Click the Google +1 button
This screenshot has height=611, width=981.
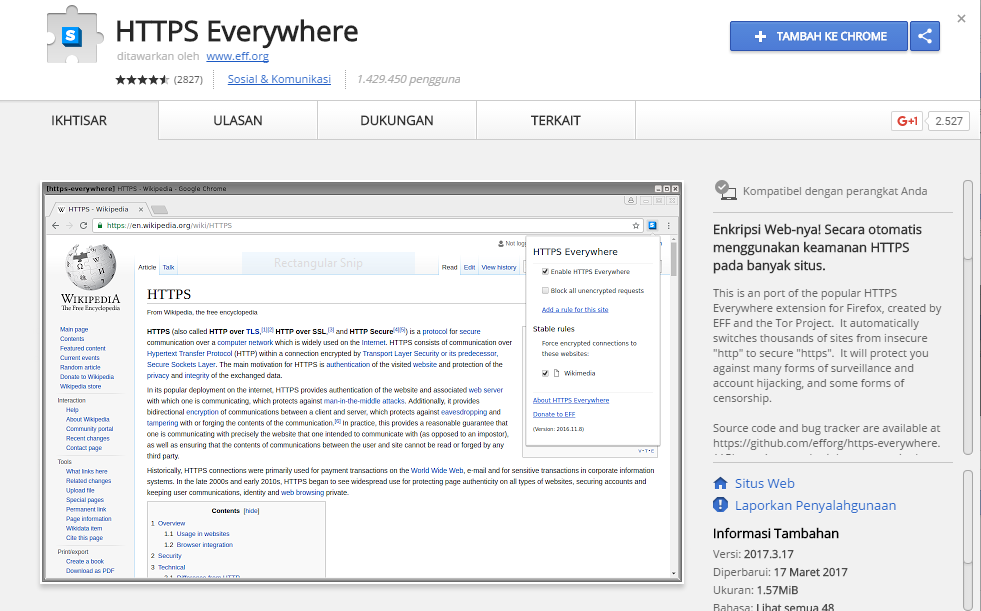click(x=907, y=121)
